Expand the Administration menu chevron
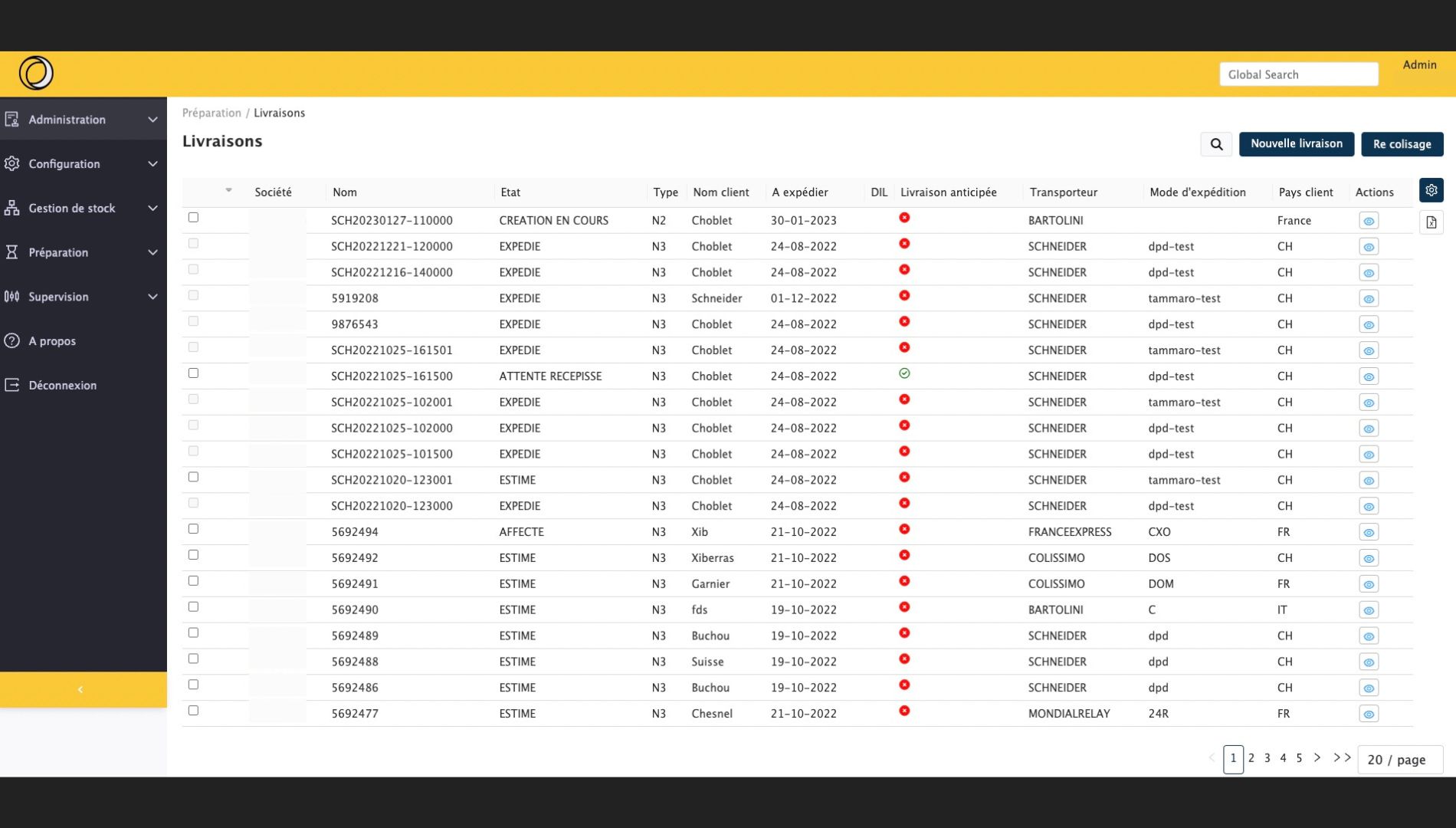 (x=152, y=120)
